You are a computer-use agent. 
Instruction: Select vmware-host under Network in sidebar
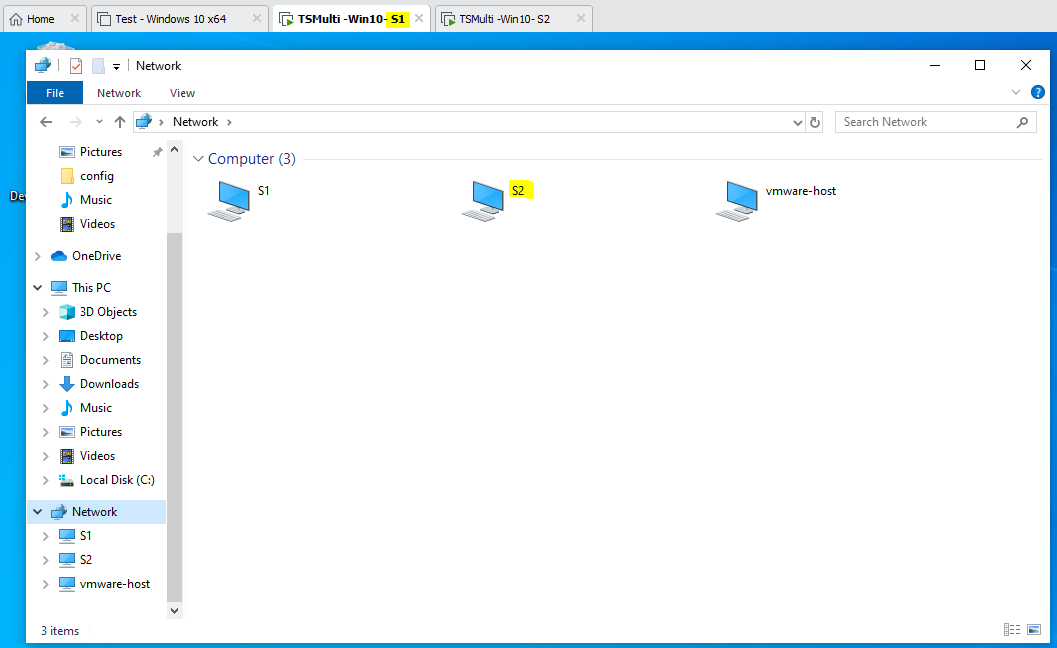[115, 584]
